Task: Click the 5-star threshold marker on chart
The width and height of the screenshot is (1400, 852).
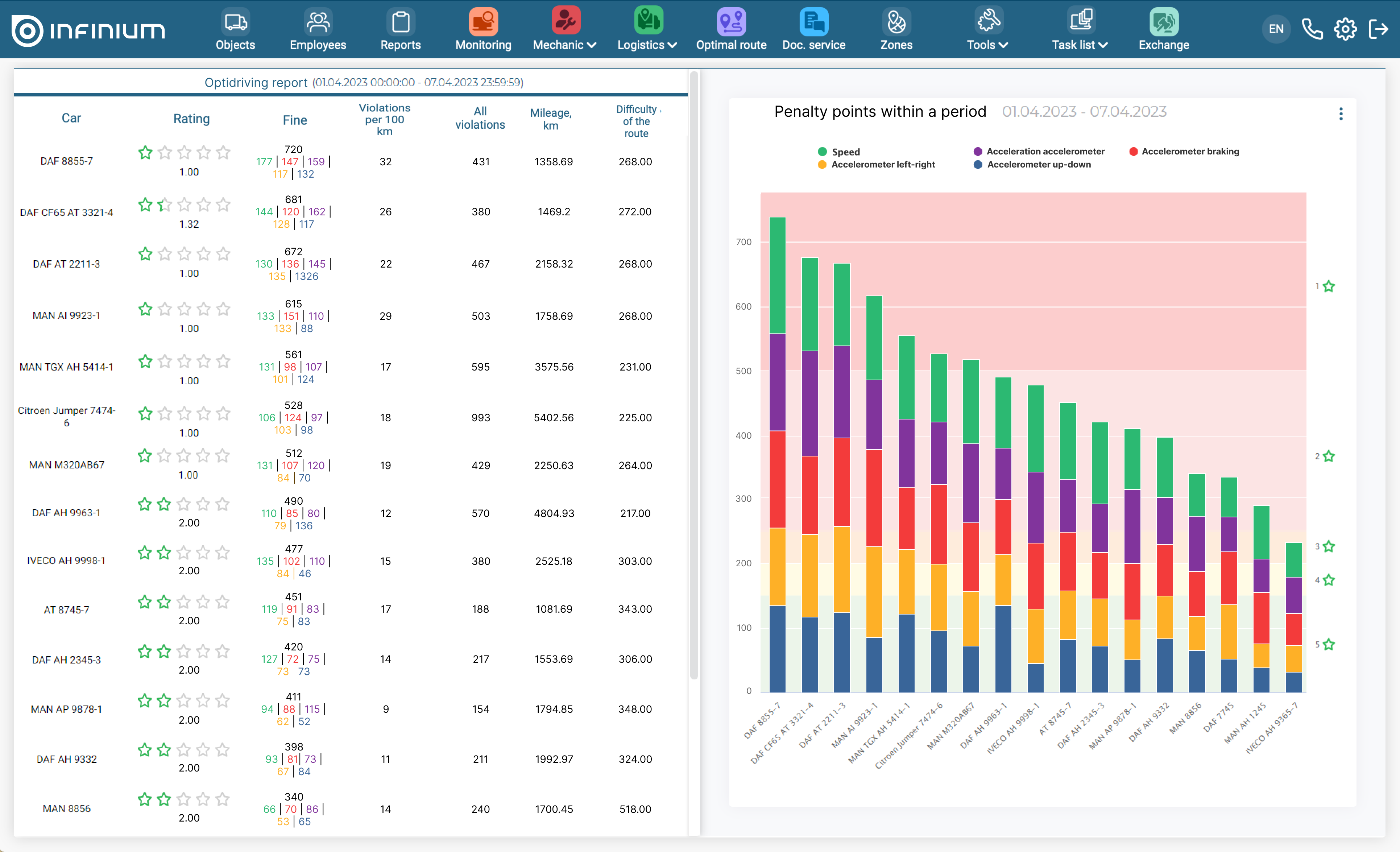Action: point(1325,645)
